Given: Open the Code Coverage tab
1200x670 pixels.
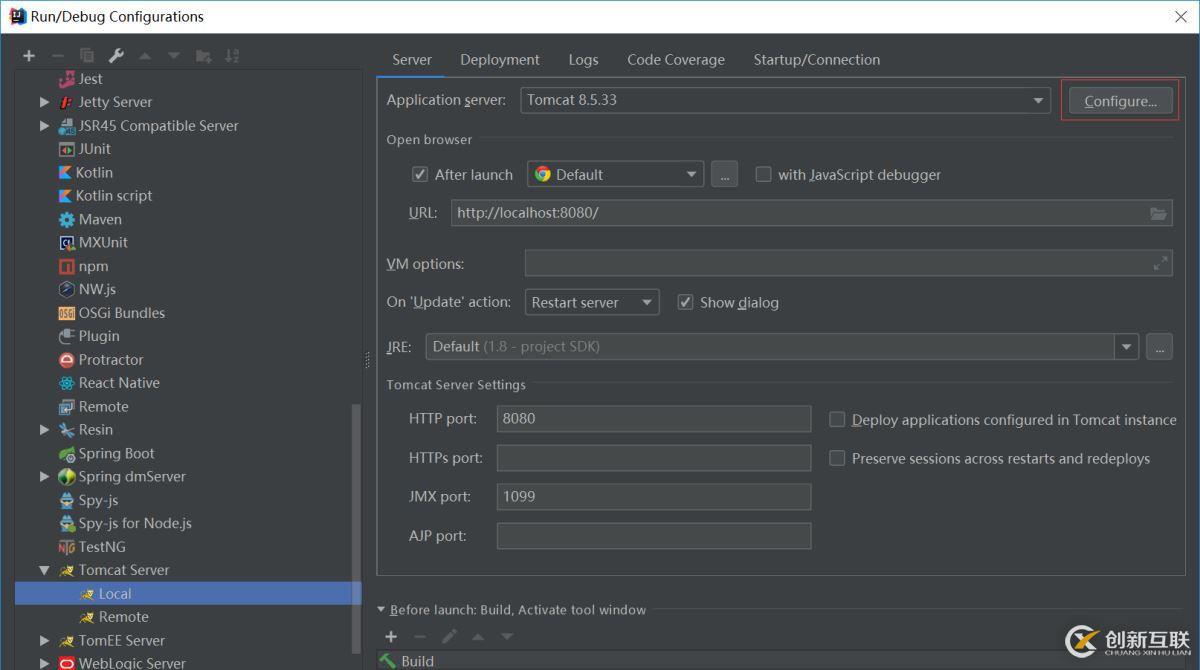Looking at the screenshot, I should pos(675,59).
